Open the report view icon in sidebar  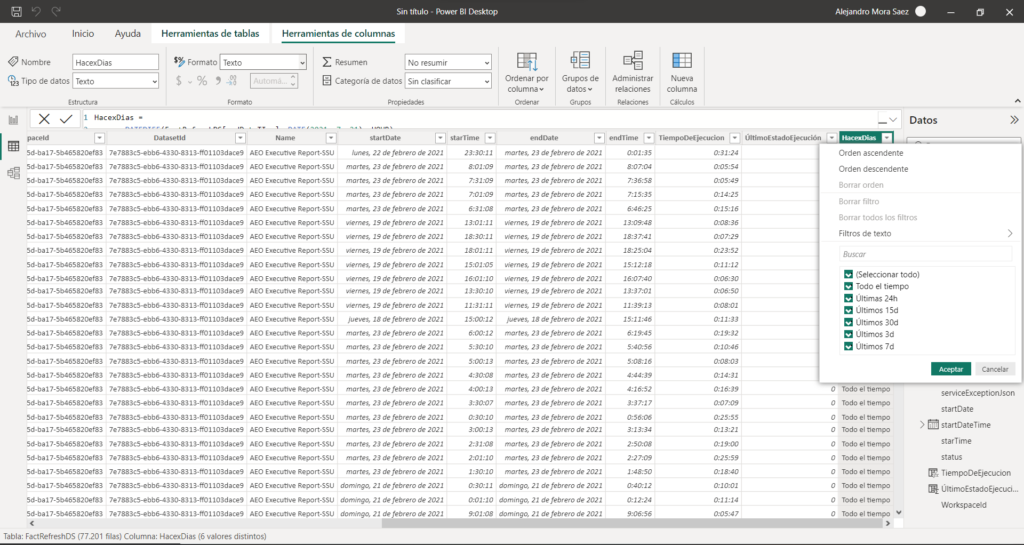[x=14, y=120]
